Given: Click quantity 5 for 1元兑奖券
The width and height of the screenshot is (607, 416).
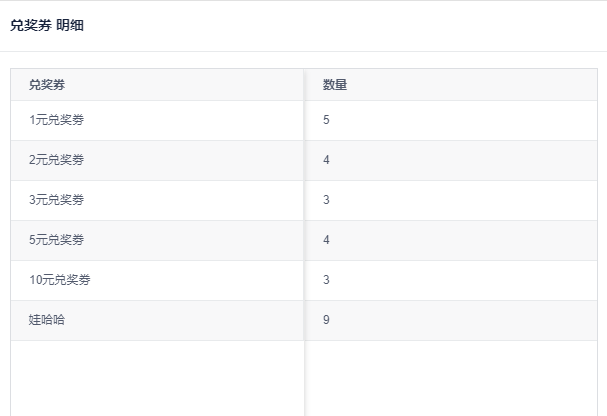Looking at the screenshot, I should (326, 120).
